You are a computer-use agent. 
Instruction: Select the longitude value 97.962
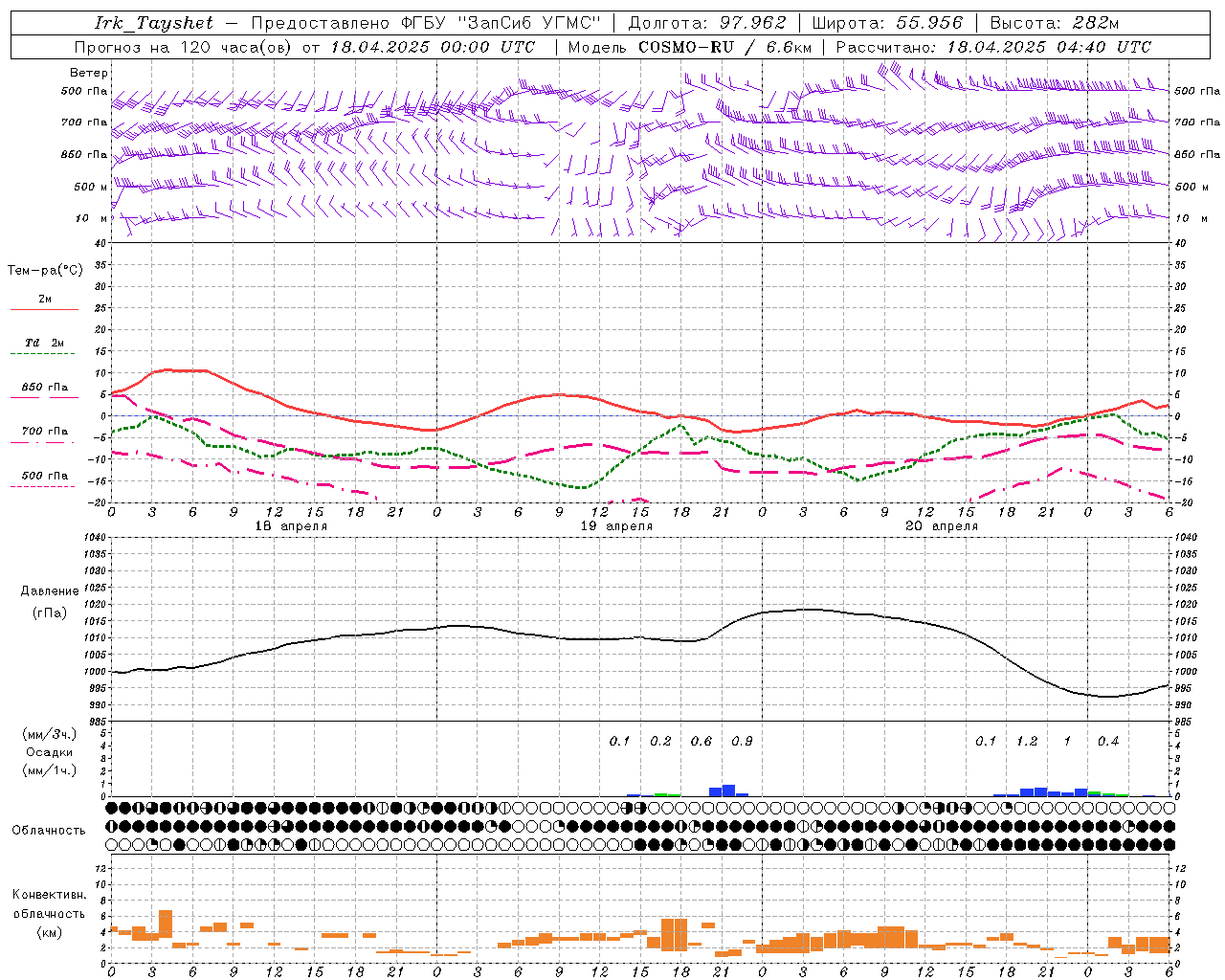[x=753, y=23]
